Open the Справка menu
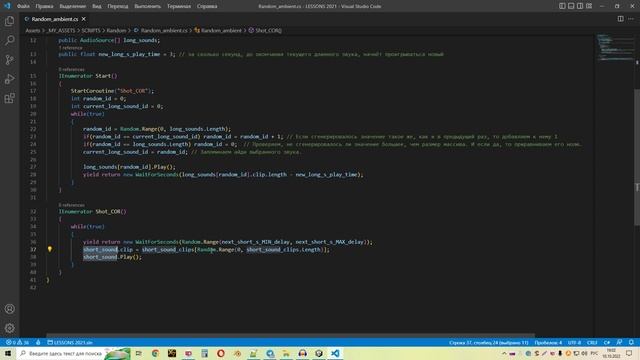Screen dimensions: 640x360 [207, 6]
